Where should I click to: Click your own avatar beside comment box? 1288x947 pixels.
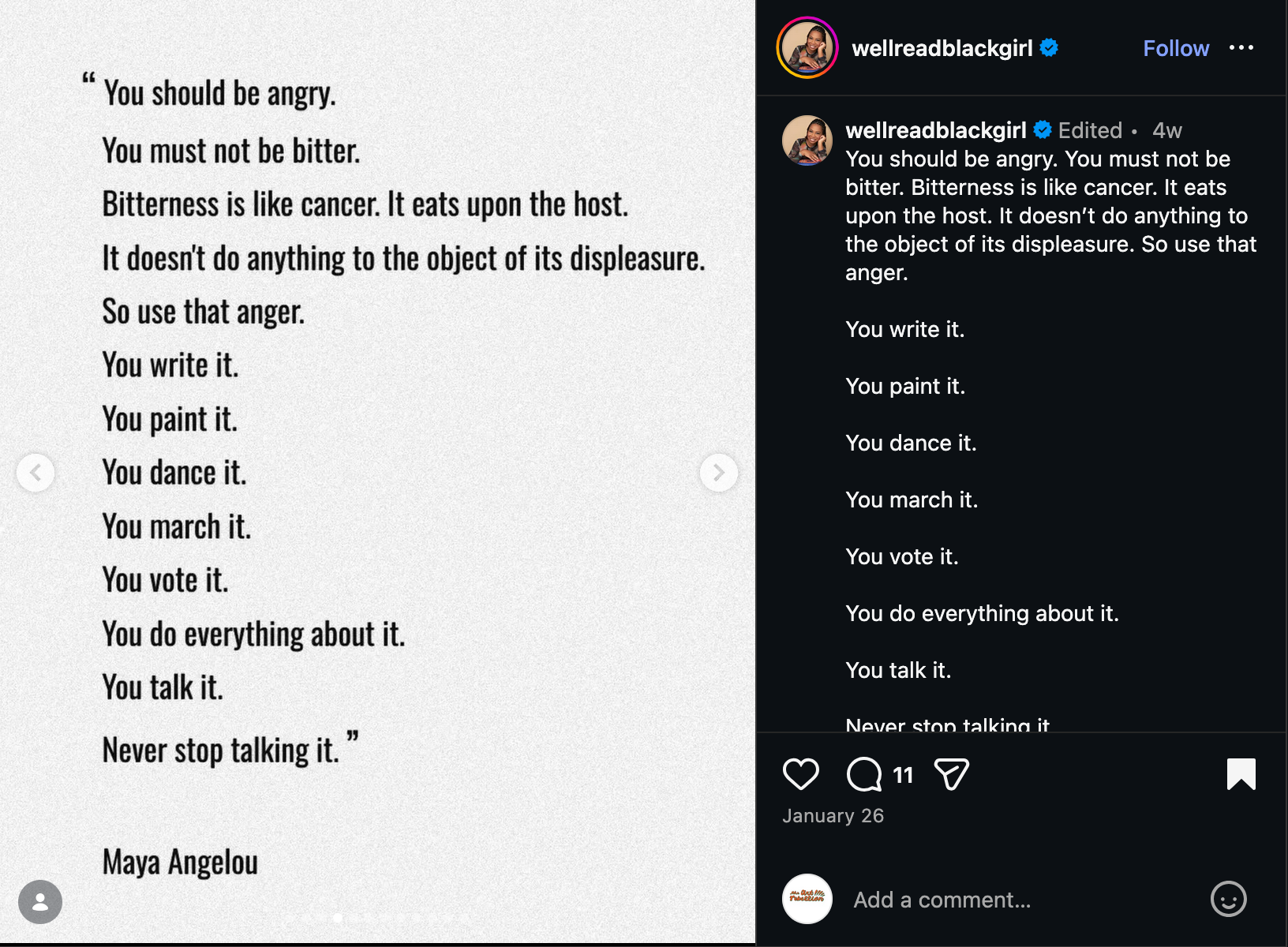[807, 899]
